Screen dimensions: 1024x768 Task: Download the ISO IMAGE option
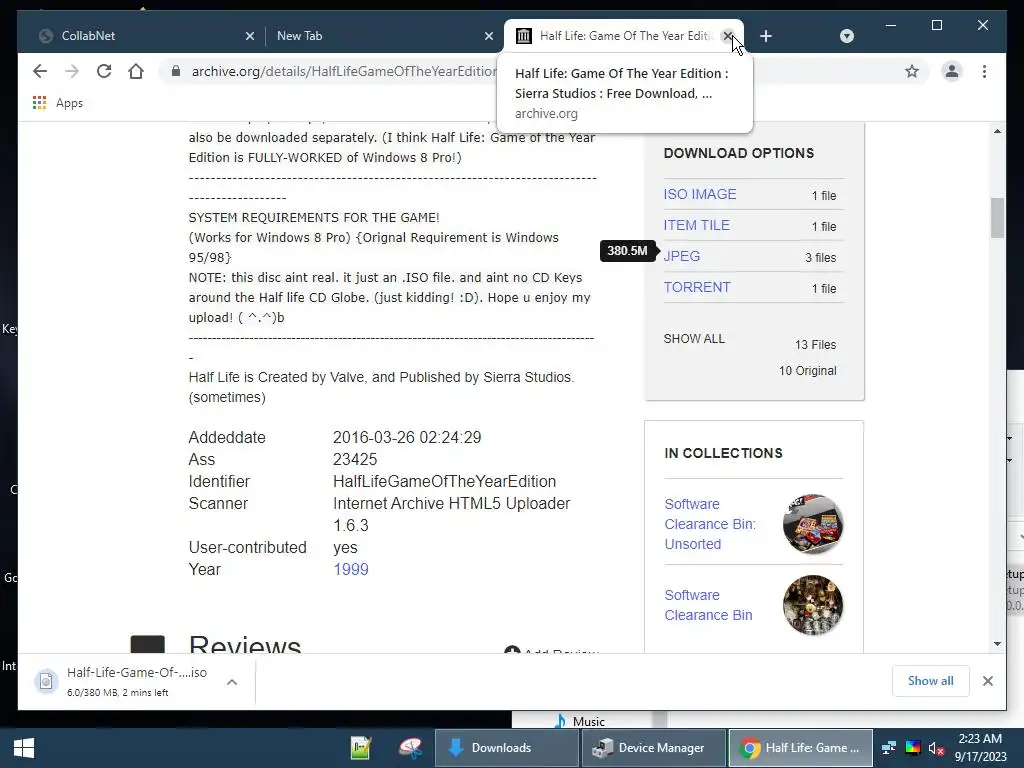click(x=700, y=194)
